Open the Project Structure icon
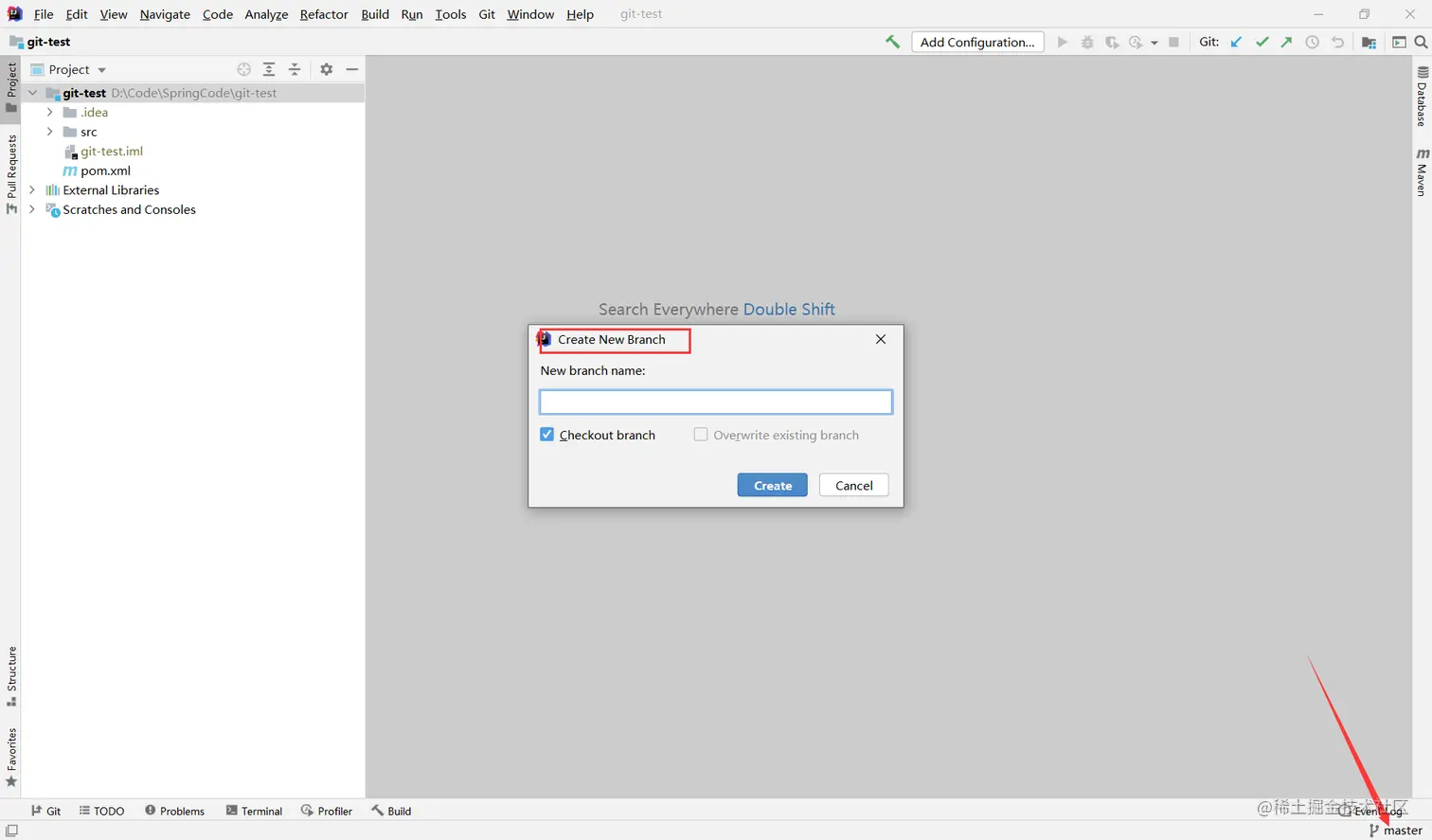The height and width of the screenshot is (840, 1432). pos(1369,42)
